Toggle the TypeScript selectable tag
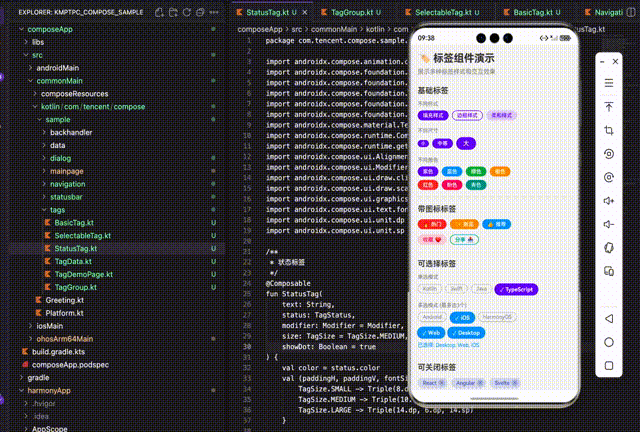The width and height of the screenshot is (640, 432). pos(516,289)
